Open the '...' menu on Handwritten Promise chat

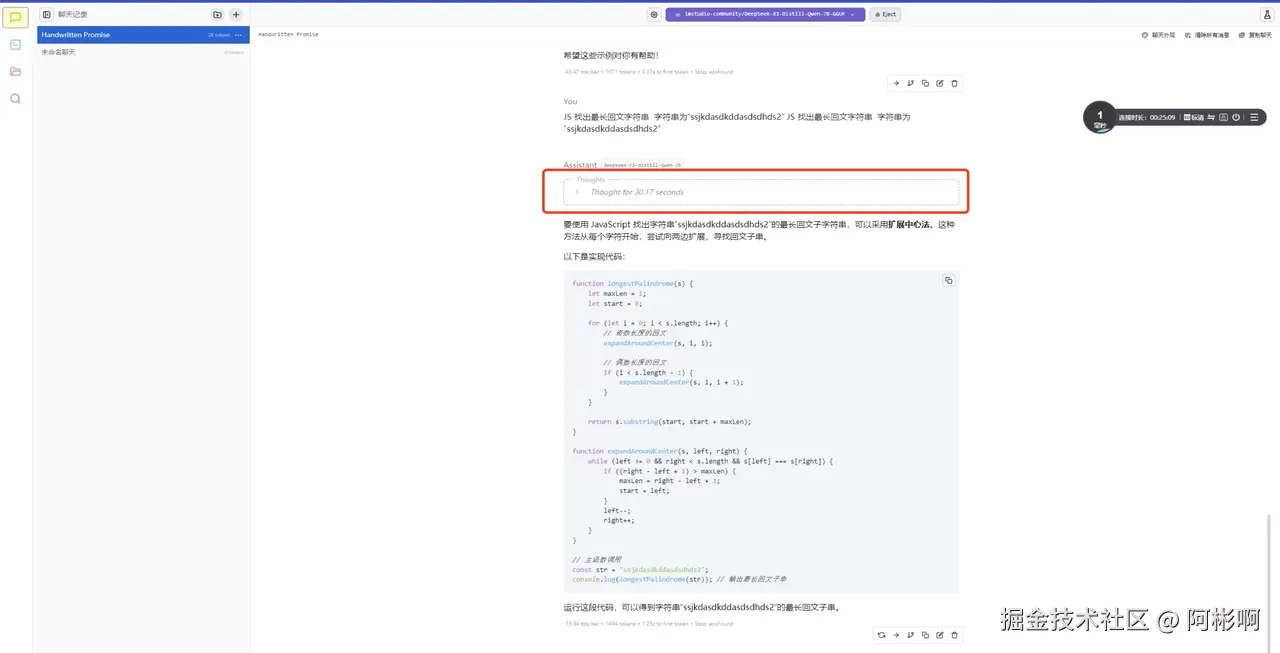click(240, 34)
